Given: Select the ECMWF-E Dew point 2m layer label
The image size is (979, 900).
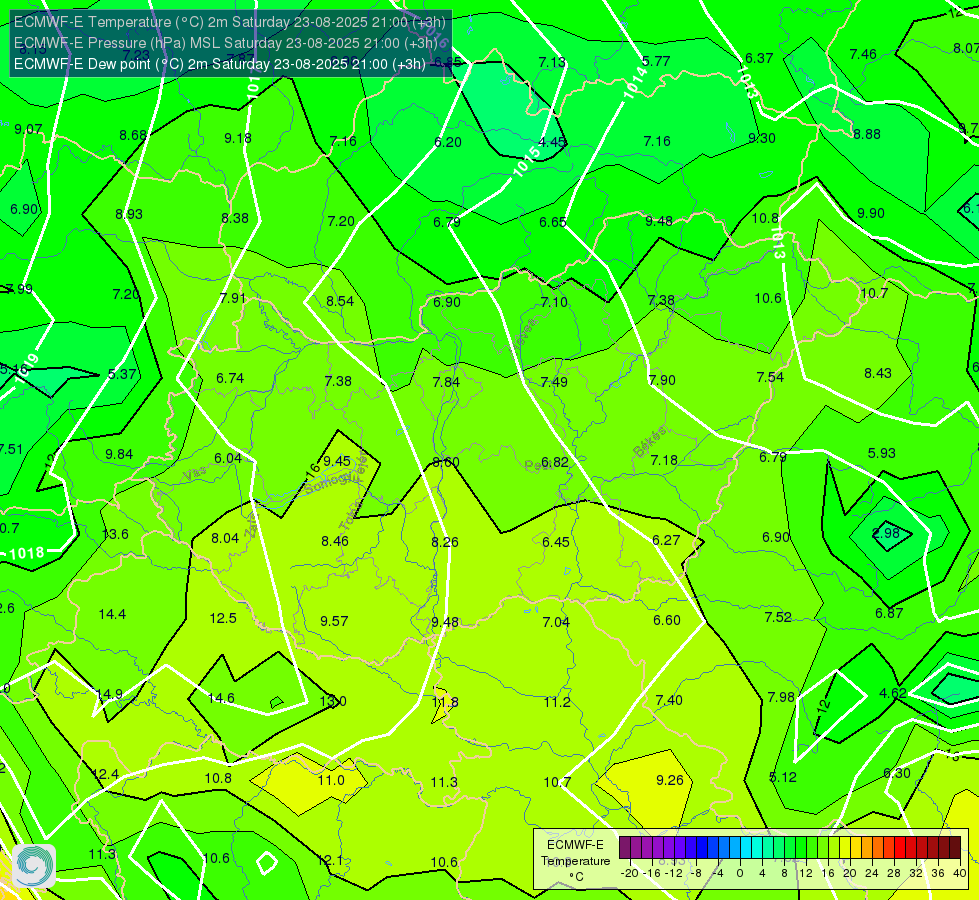Looking at the screenshot, I should point(220,64).
